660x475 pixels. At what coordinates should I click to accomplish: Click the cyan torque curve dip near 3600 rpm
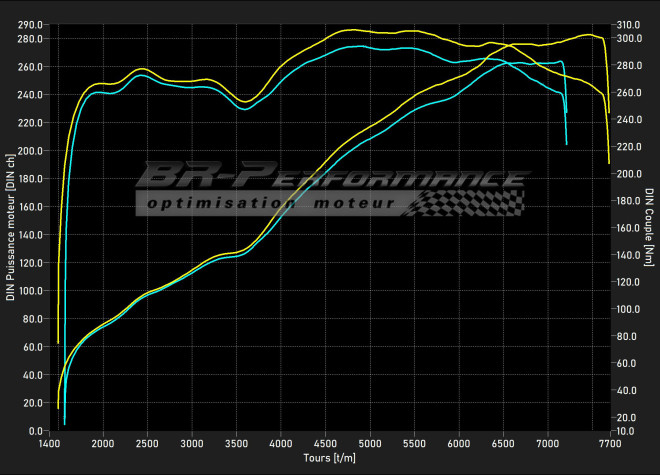point(244,109)
